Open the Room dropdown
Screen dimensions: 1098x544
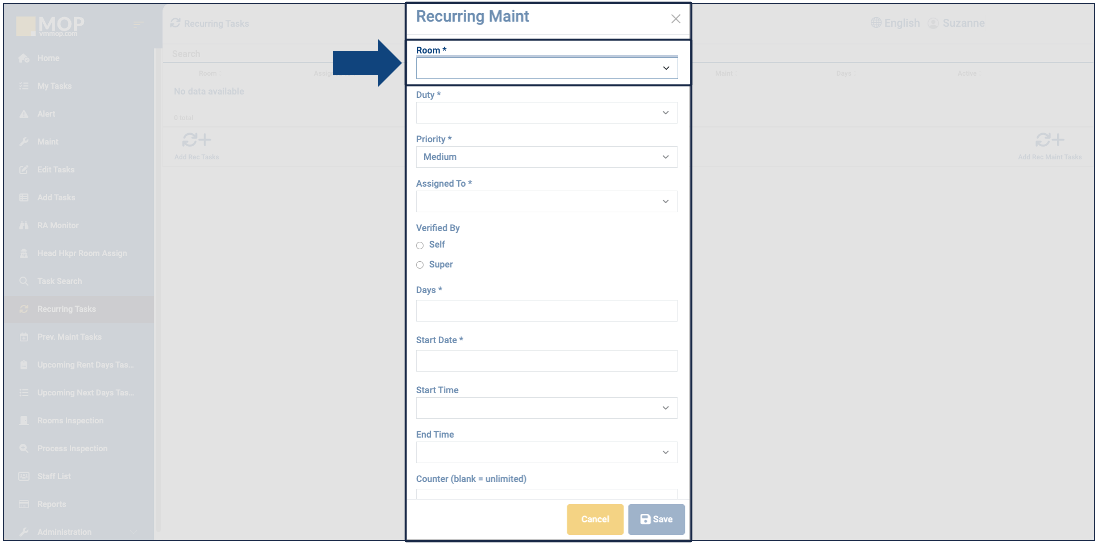click(546, 68)
